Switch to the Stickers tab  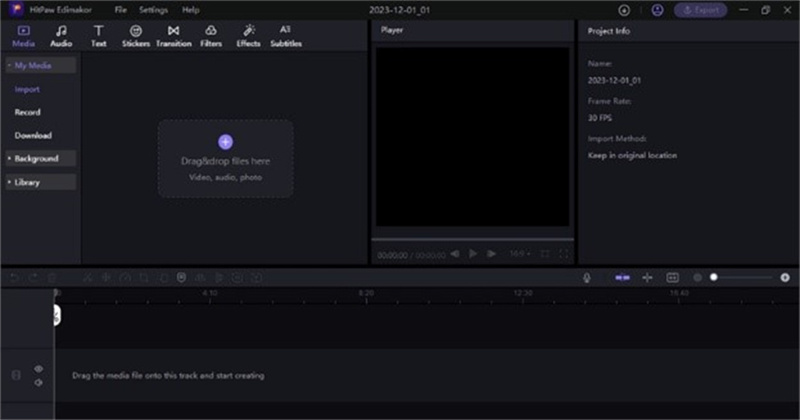point(136,36)
